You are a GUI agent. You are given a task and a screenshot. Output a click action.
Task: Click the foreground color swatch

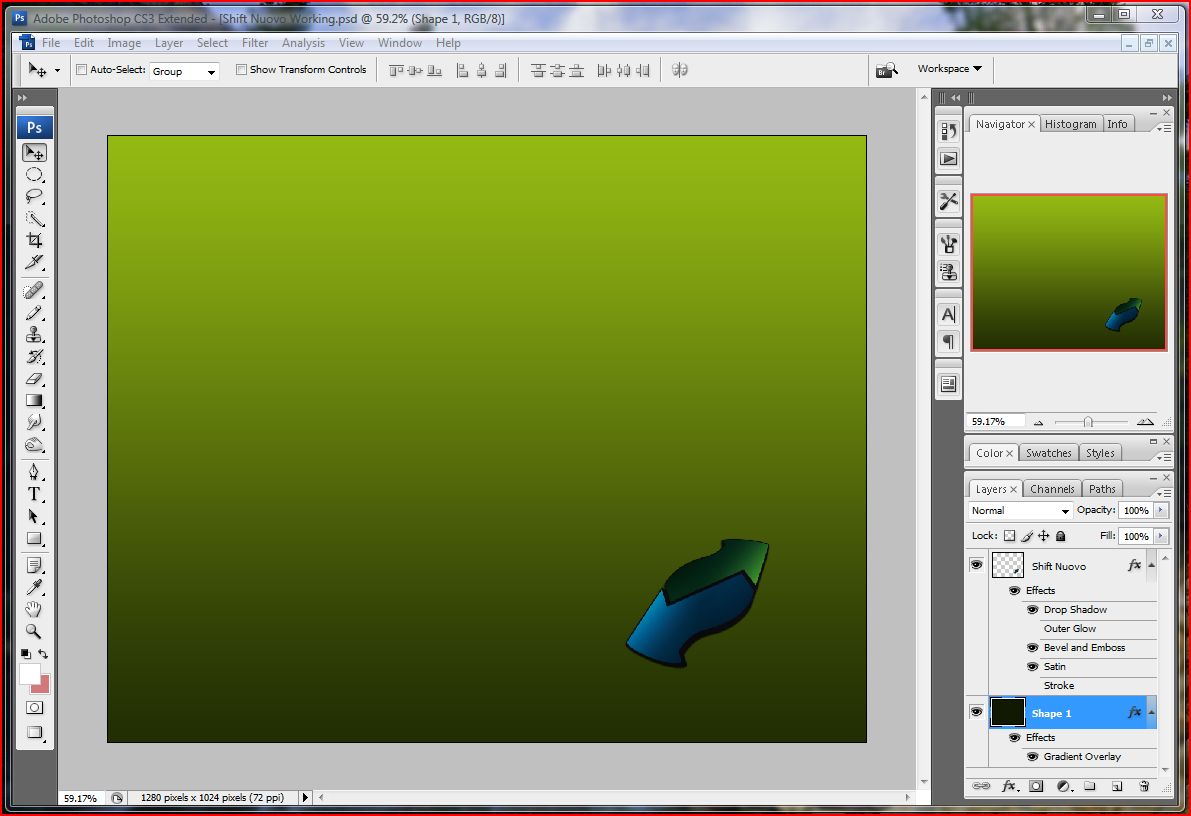(29, 674)
